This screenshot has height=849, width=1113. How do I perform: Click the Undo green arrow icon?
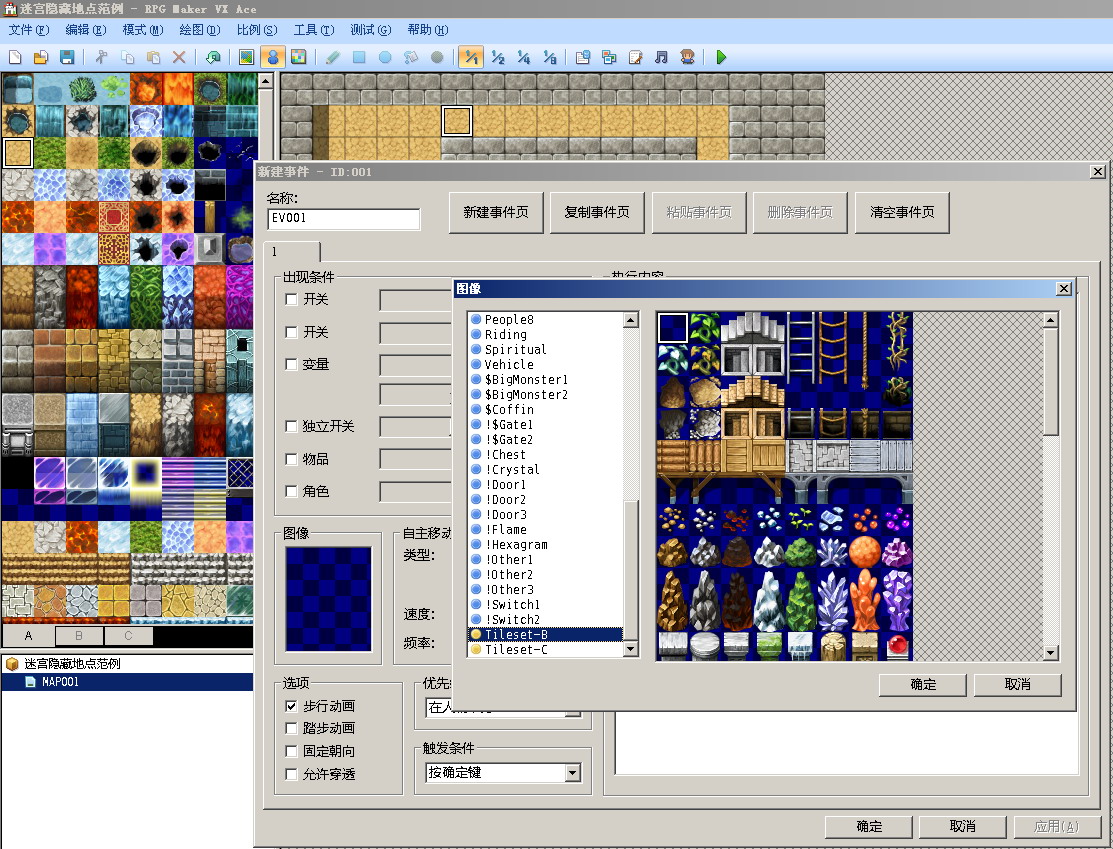[x=212, y=57]
